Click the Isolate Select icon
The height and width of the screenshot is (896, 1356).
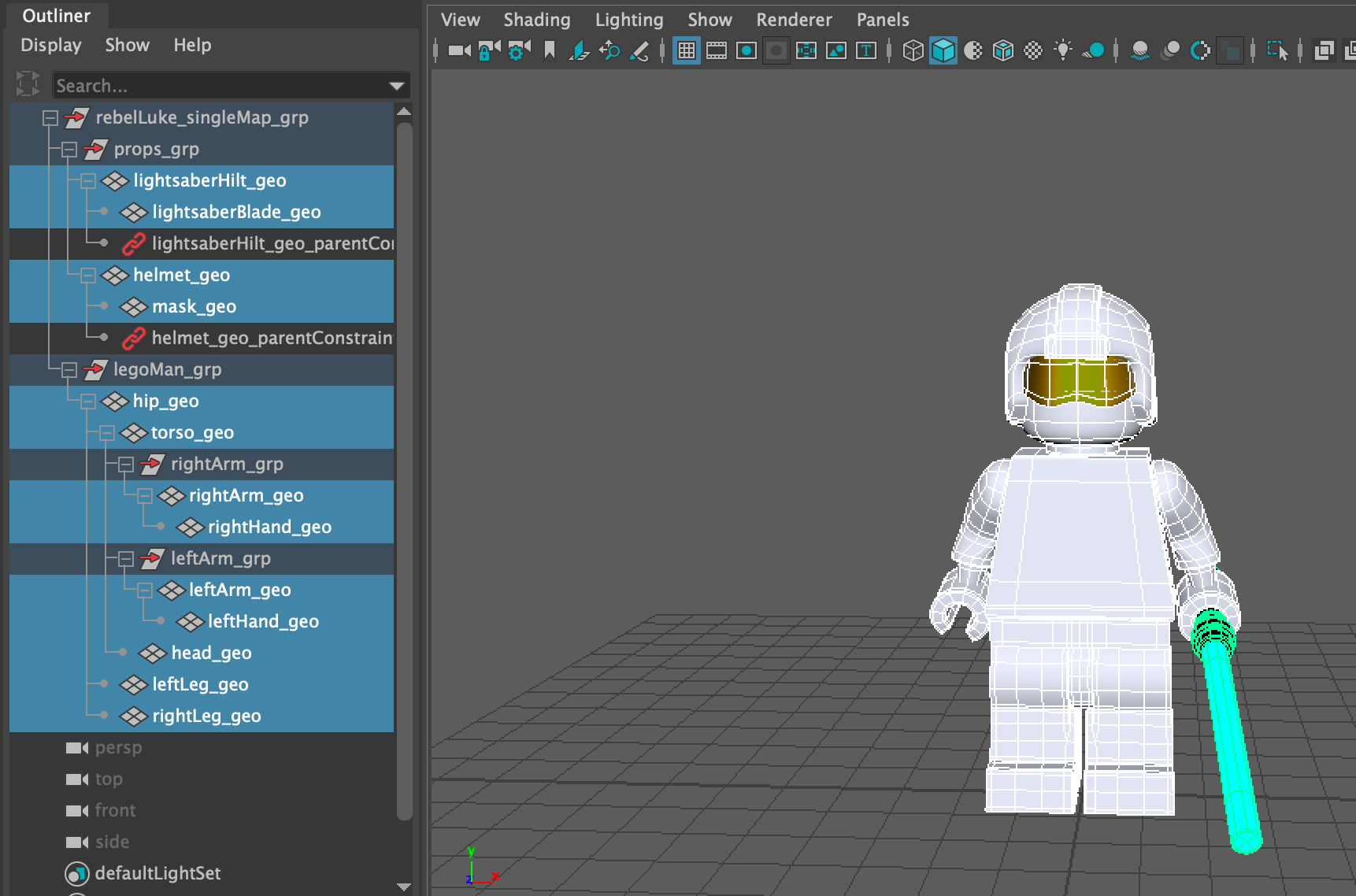point(1277,51)
